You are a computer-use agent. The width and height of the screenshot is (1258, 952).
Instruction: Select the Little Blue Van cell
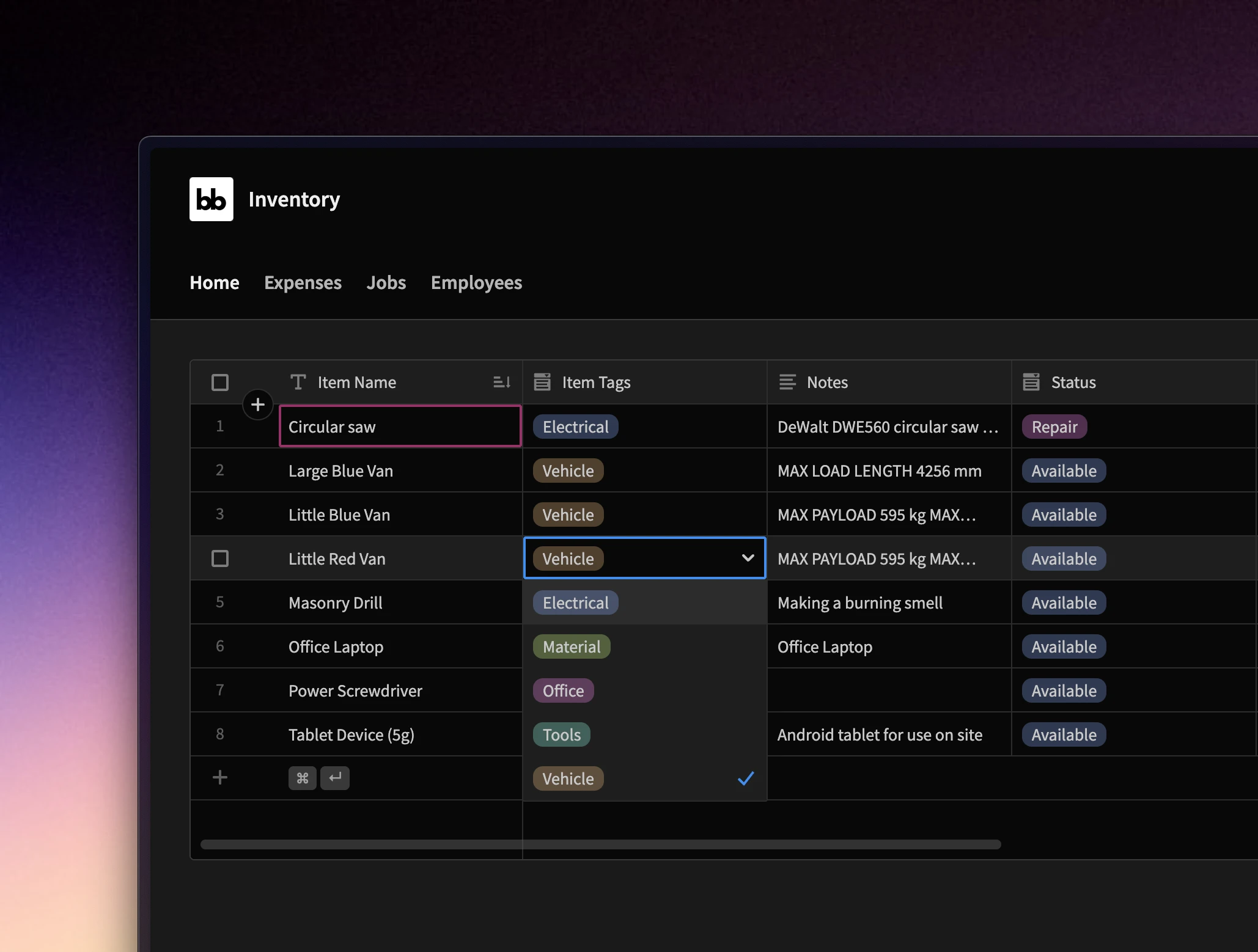(400, 514)
